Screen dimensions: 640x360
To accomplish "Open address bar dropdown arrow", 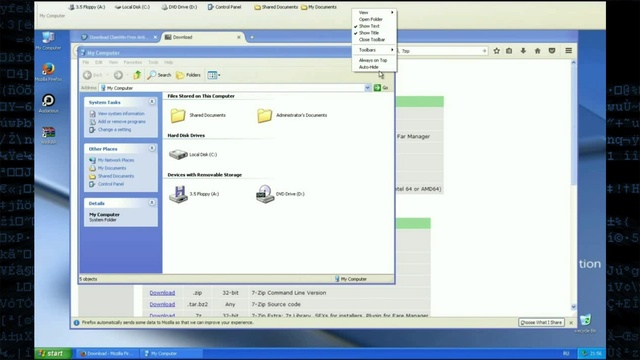I will 367,88.
